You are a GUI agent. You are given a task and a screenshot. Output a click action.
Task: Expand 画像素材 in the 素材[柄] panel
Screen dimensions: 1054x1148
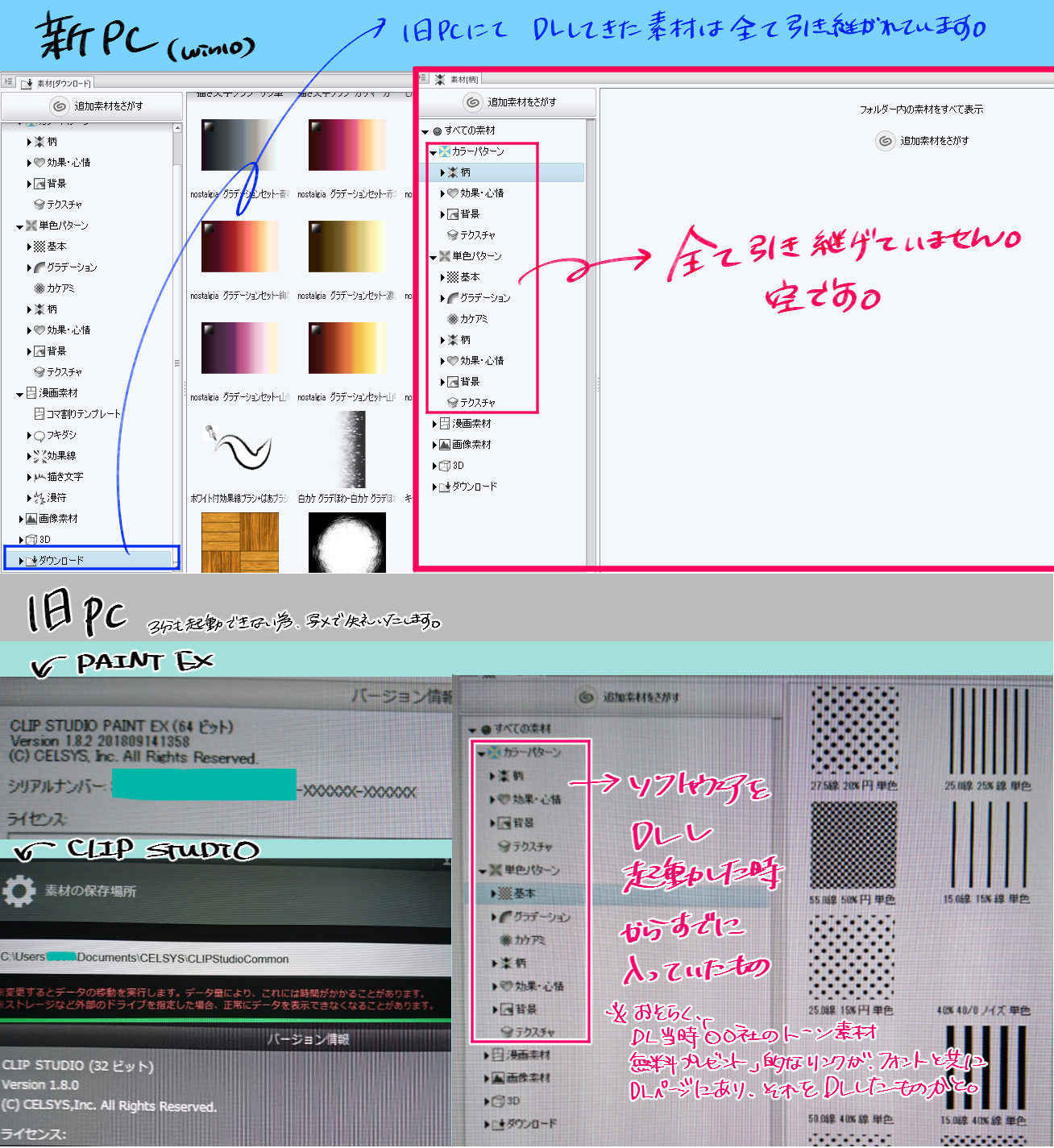tap(434, 445)
